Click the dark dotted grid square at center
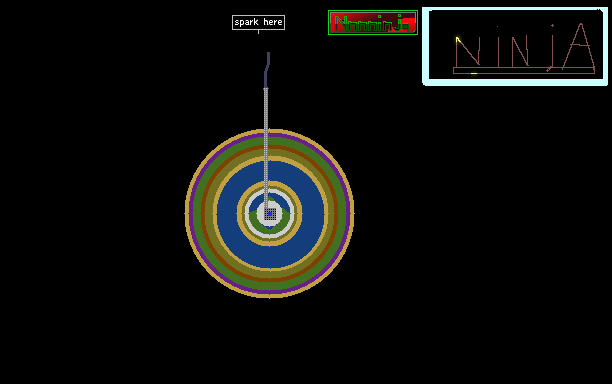612x384 pixels. click(270, 214)
